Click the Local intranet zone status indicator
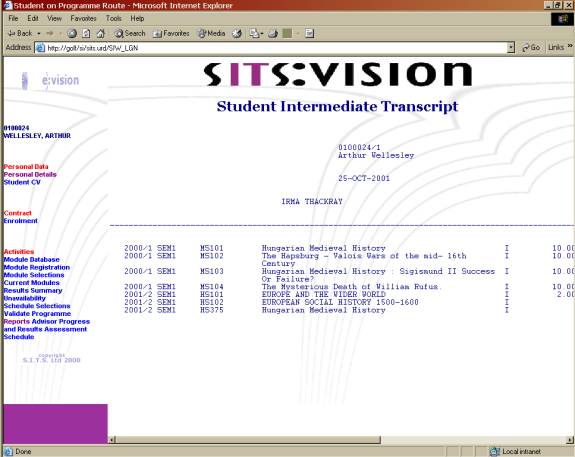This screenshot has width=575, height=457. (x=516, y=451)
